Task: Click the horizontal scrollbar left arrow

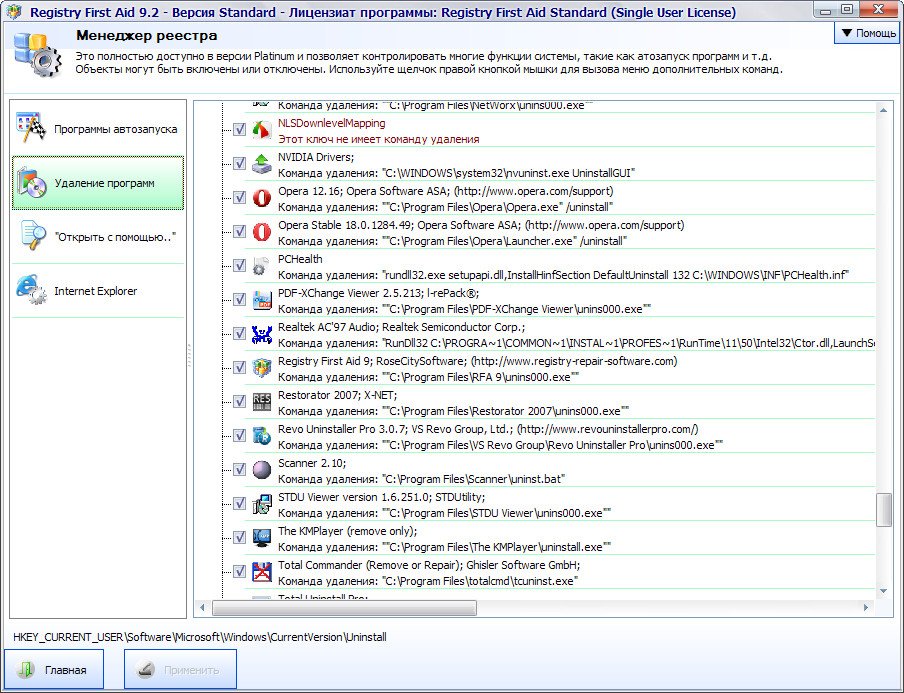Action: coord(202,608)
